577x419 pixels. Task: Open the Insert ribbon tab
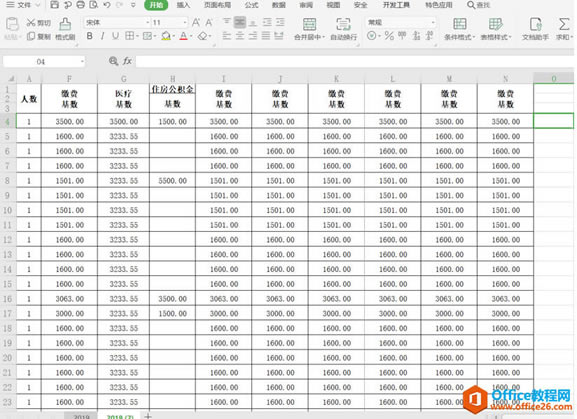click(x=183, y=5)
